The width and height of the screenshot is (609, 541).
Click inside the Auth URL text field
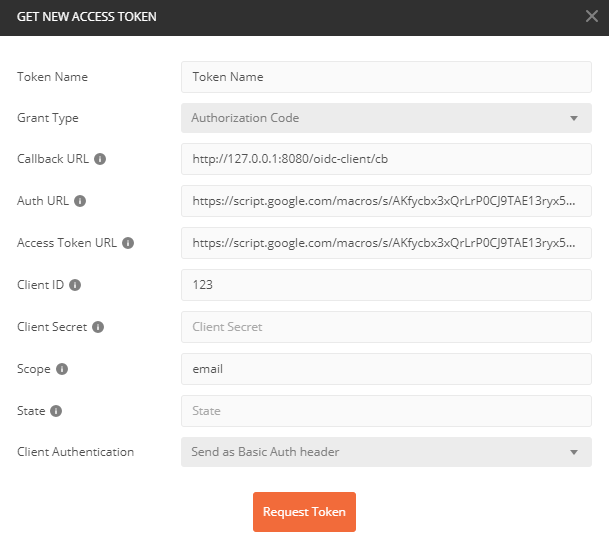click(x=386, y=201)
